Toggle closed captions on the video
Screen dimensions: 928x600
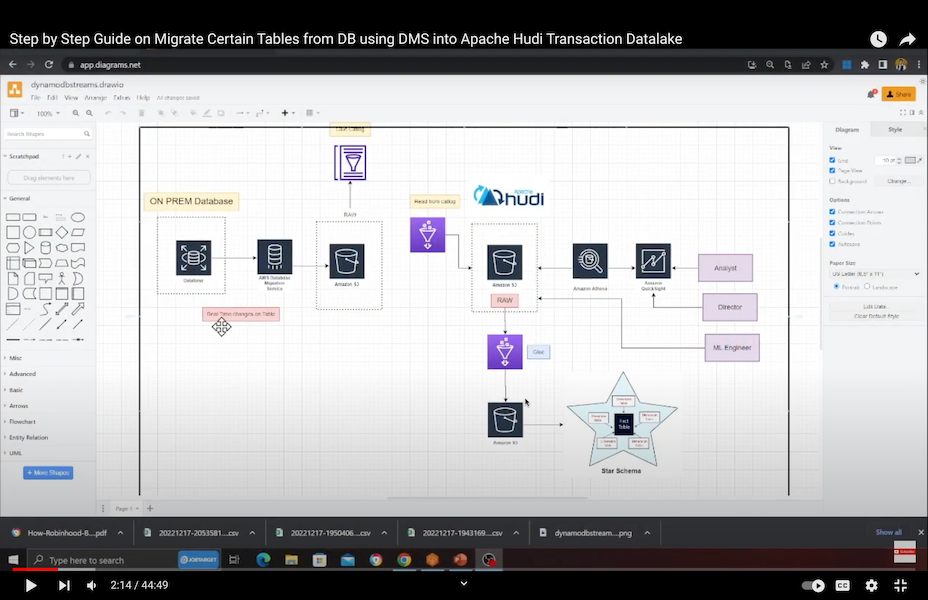[x=843, y=585]
